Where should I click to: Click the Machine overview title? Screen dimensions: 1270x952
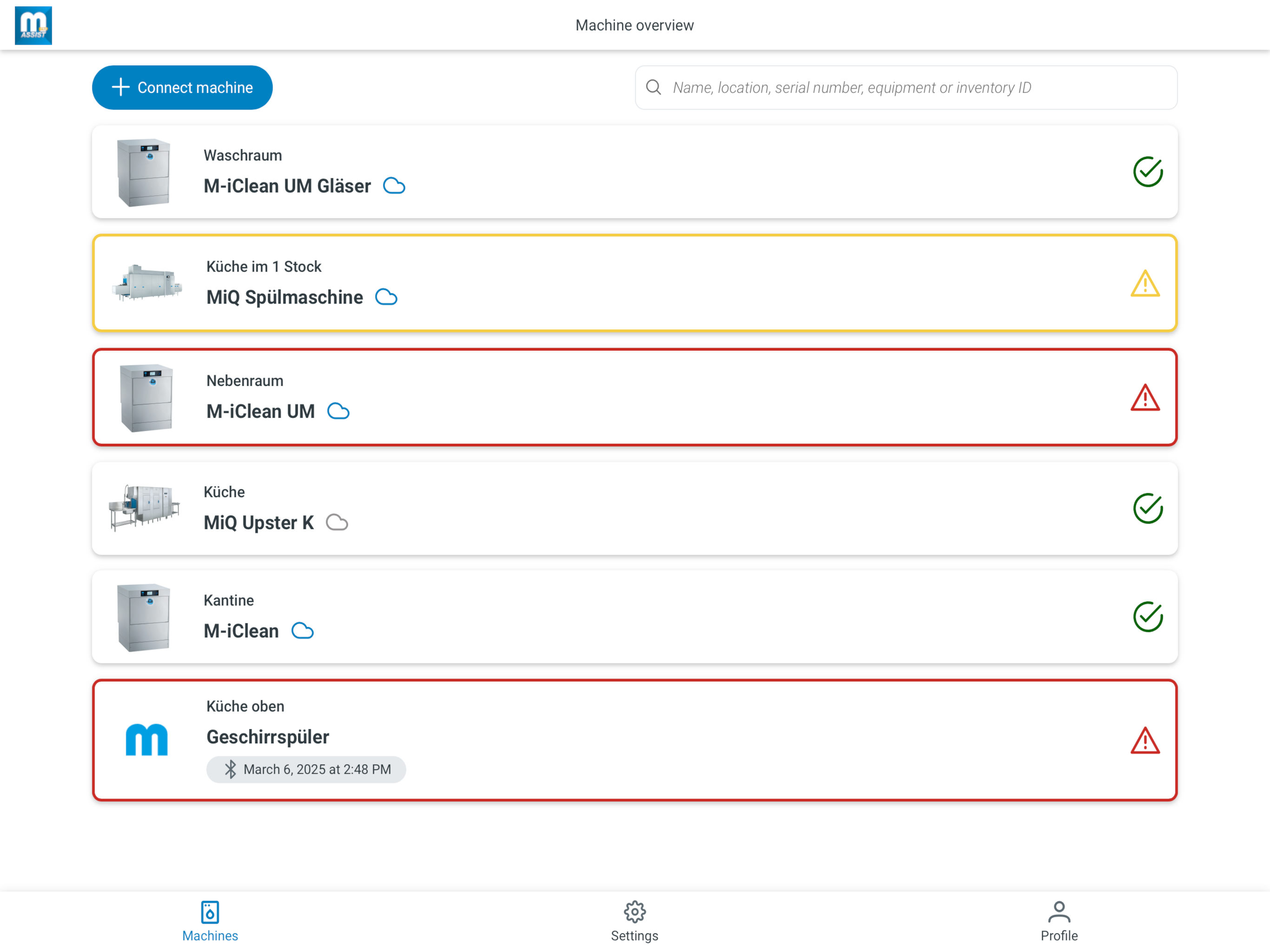click(x=635, y=25)
